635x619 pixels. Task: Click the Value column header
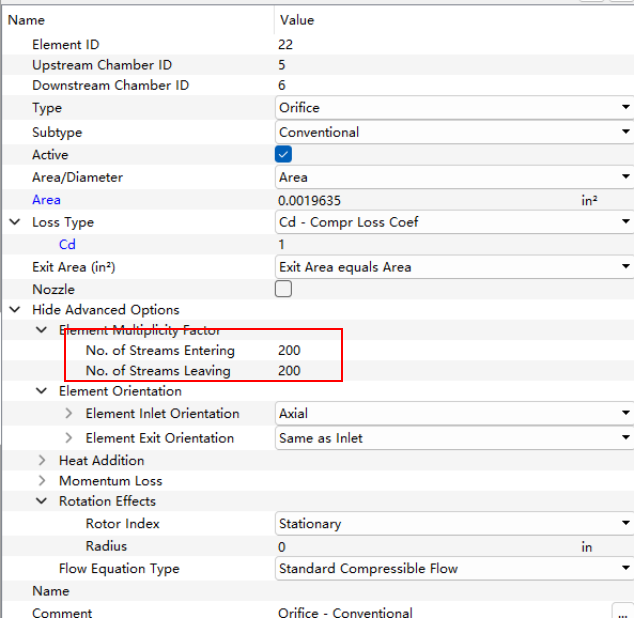point(297,20)
